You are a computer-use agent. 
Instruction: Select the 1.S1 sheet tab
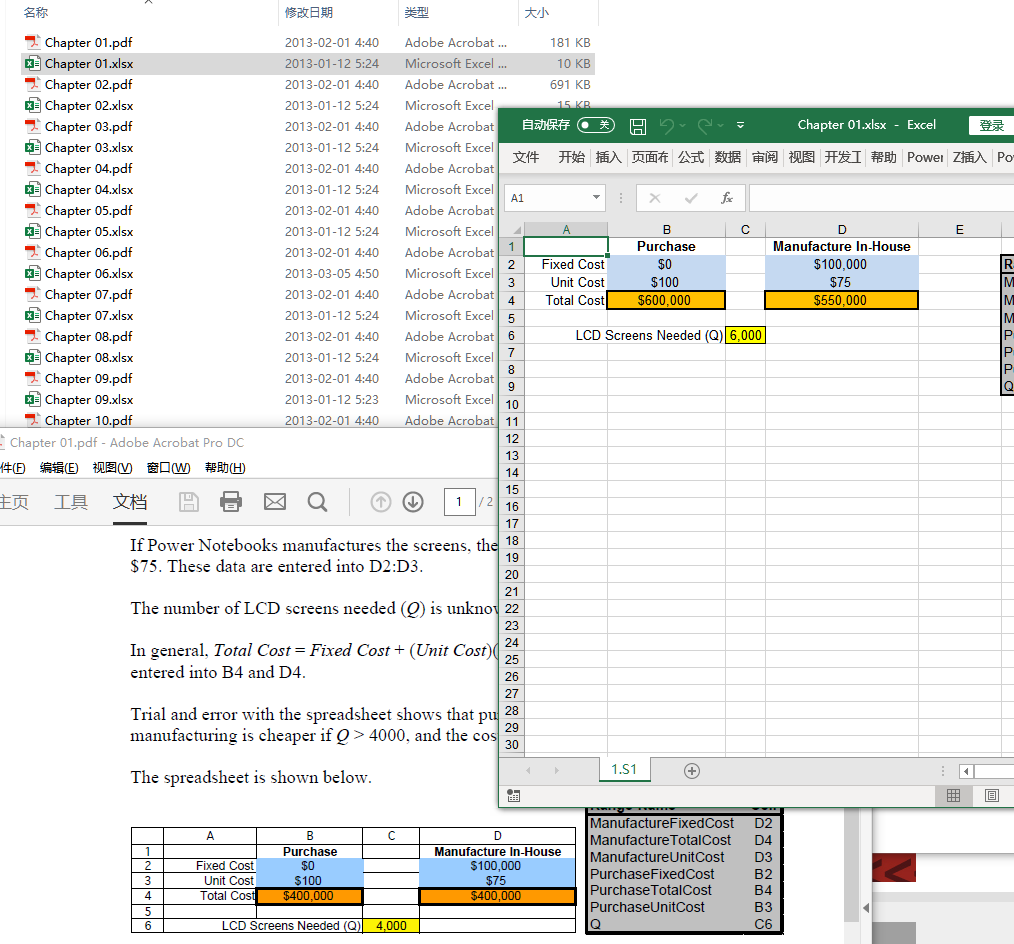624,769
